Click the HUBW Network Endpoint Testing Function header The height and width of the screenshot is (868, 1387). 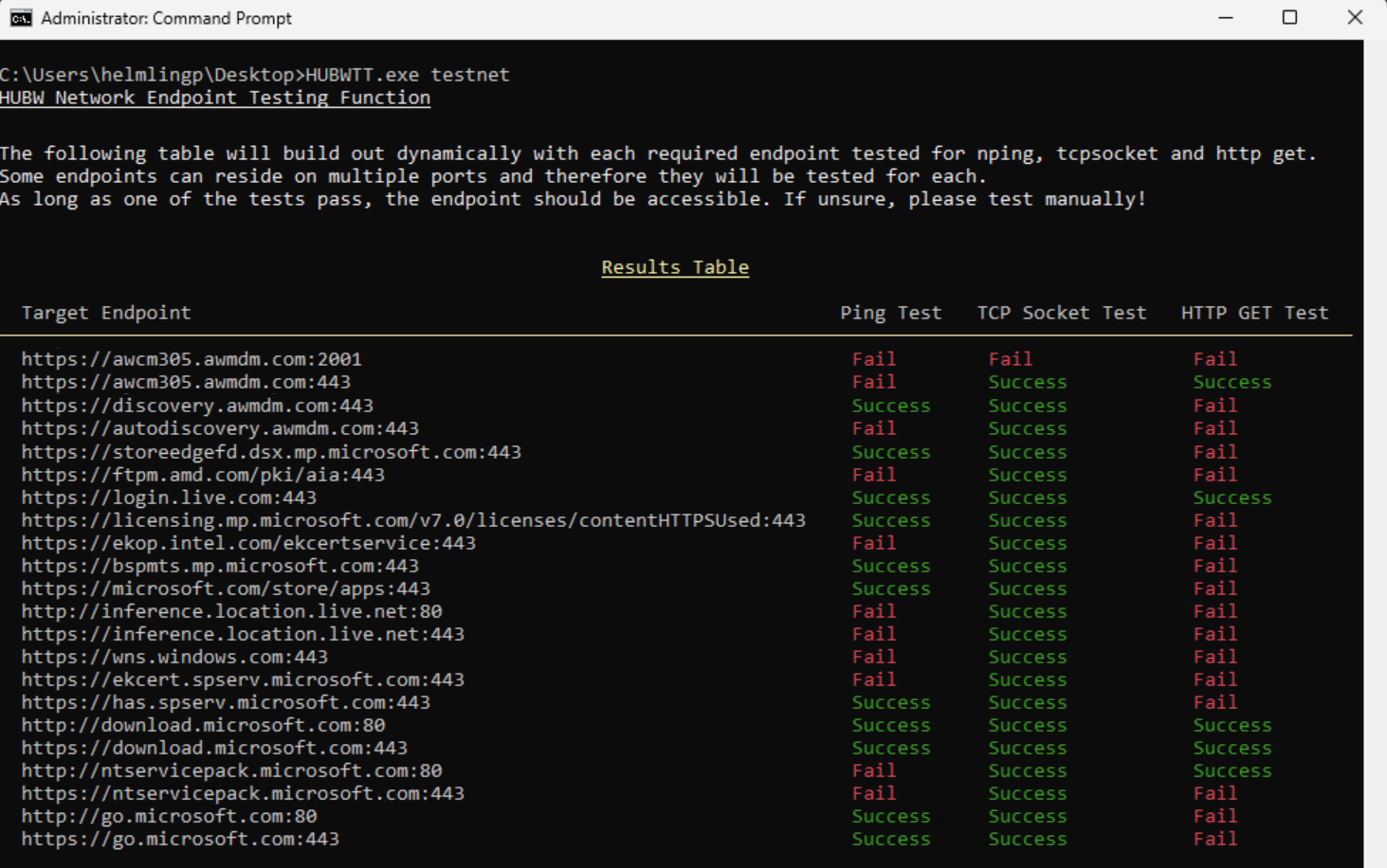coord(215,98)
